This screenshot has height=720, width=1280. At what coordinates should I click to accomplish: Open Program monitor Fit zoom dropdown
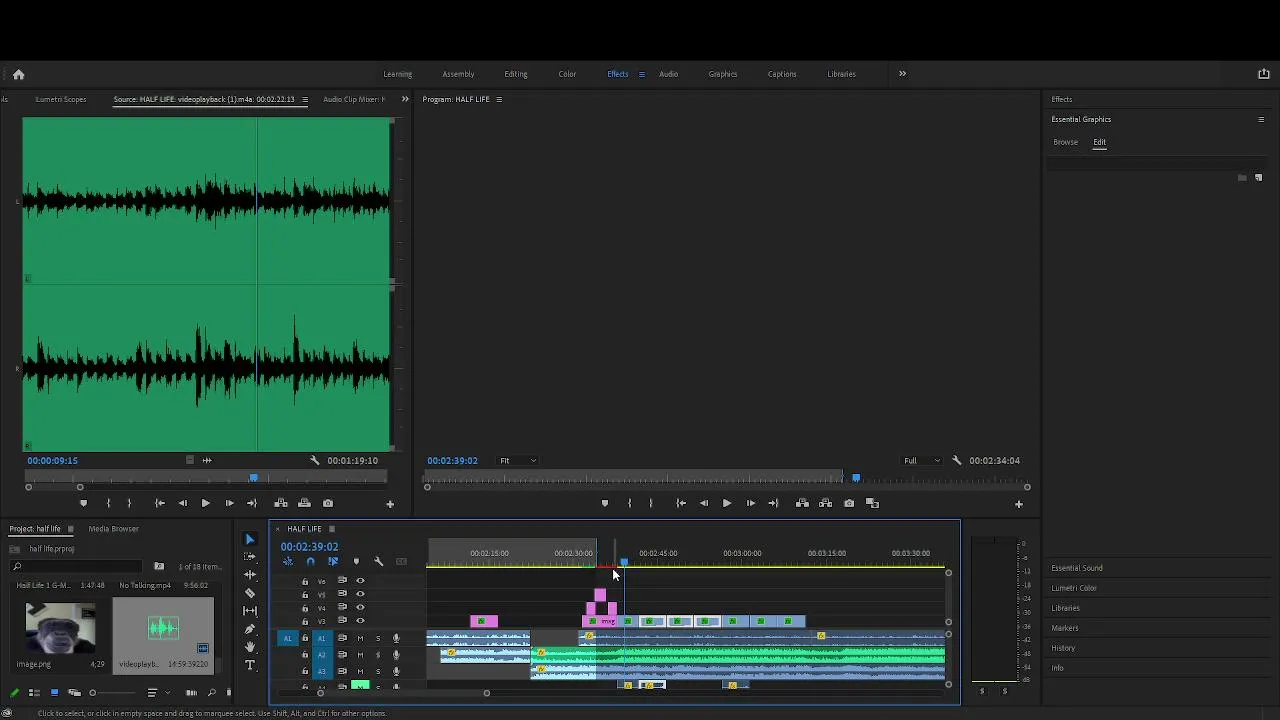[518, 461]
